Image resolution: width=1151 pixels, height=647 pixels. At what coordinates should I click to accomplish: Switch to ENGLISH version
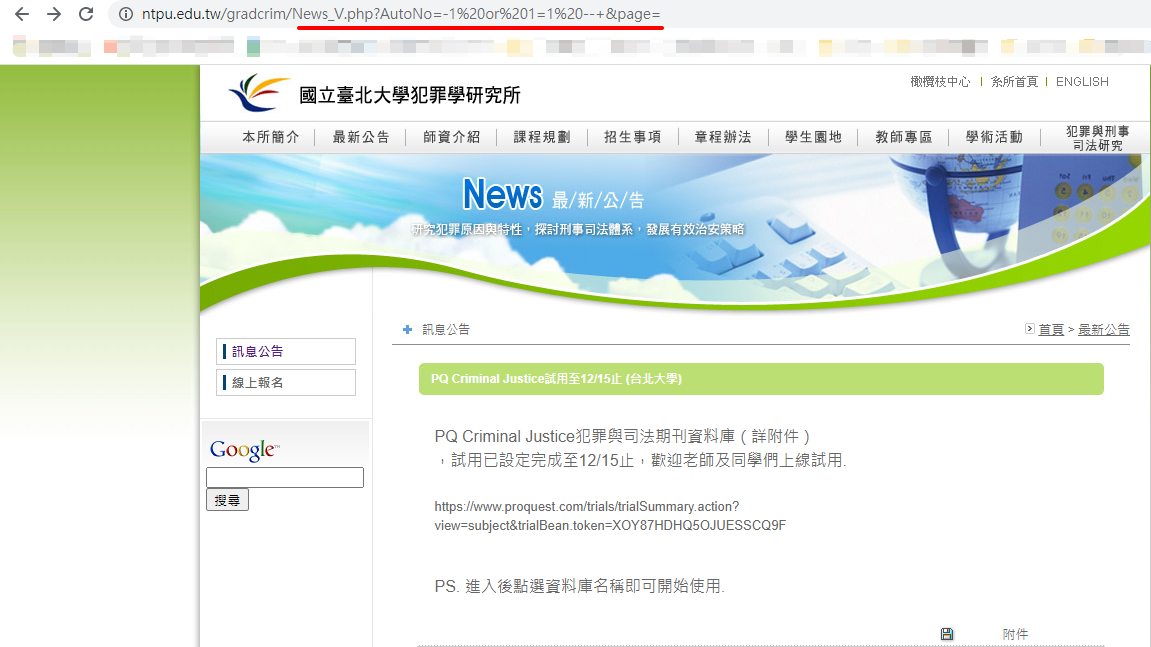pyautogui.click(x=1082, y=82)
